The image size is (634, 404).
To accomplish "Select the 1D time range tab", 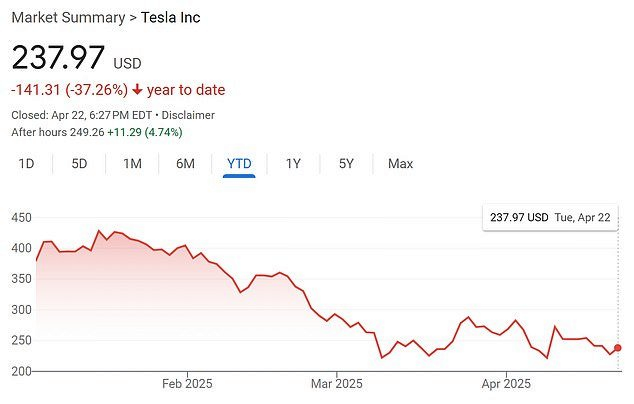I will click(27, 163).
